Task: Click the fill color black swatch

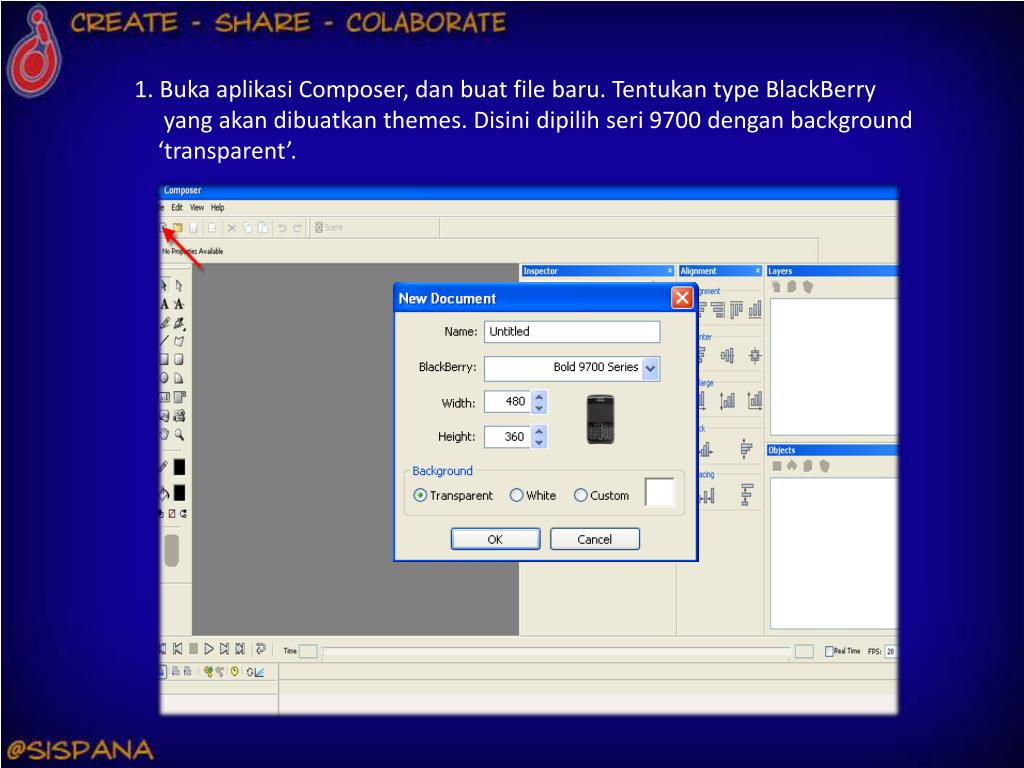Action: pos(179,493)
